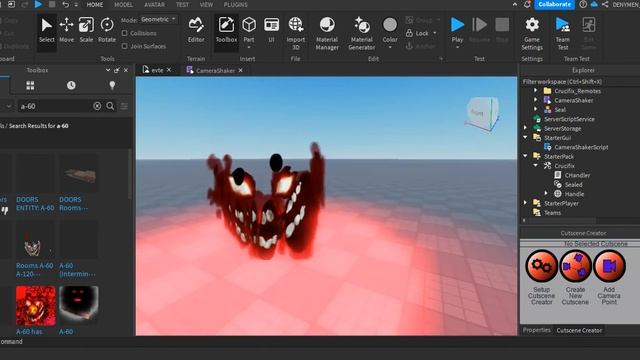Enable the Collisions checkbox
640x360 pixels.
(x=124, y=33)
